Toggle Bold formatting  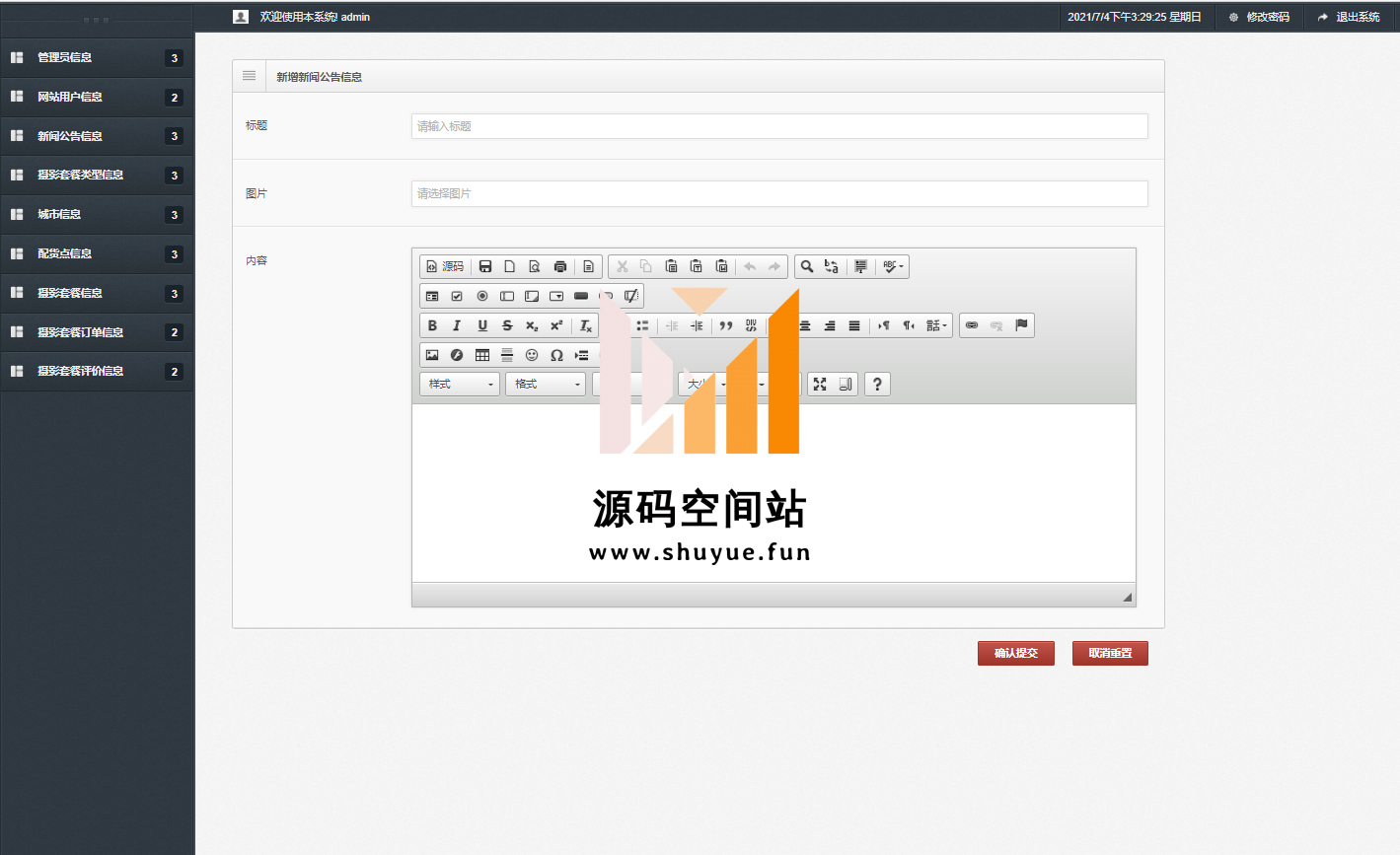click(x=432, y=325)
